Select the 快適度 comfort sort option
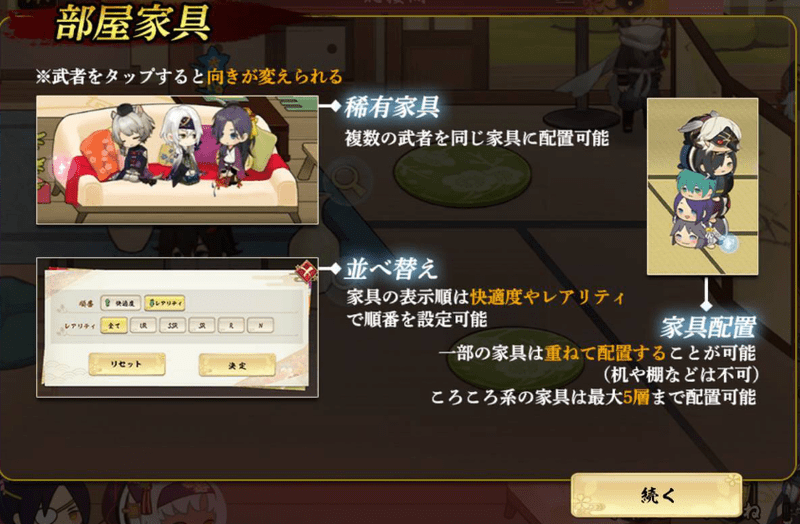800x524 pixels. click(x=120, y=303)
